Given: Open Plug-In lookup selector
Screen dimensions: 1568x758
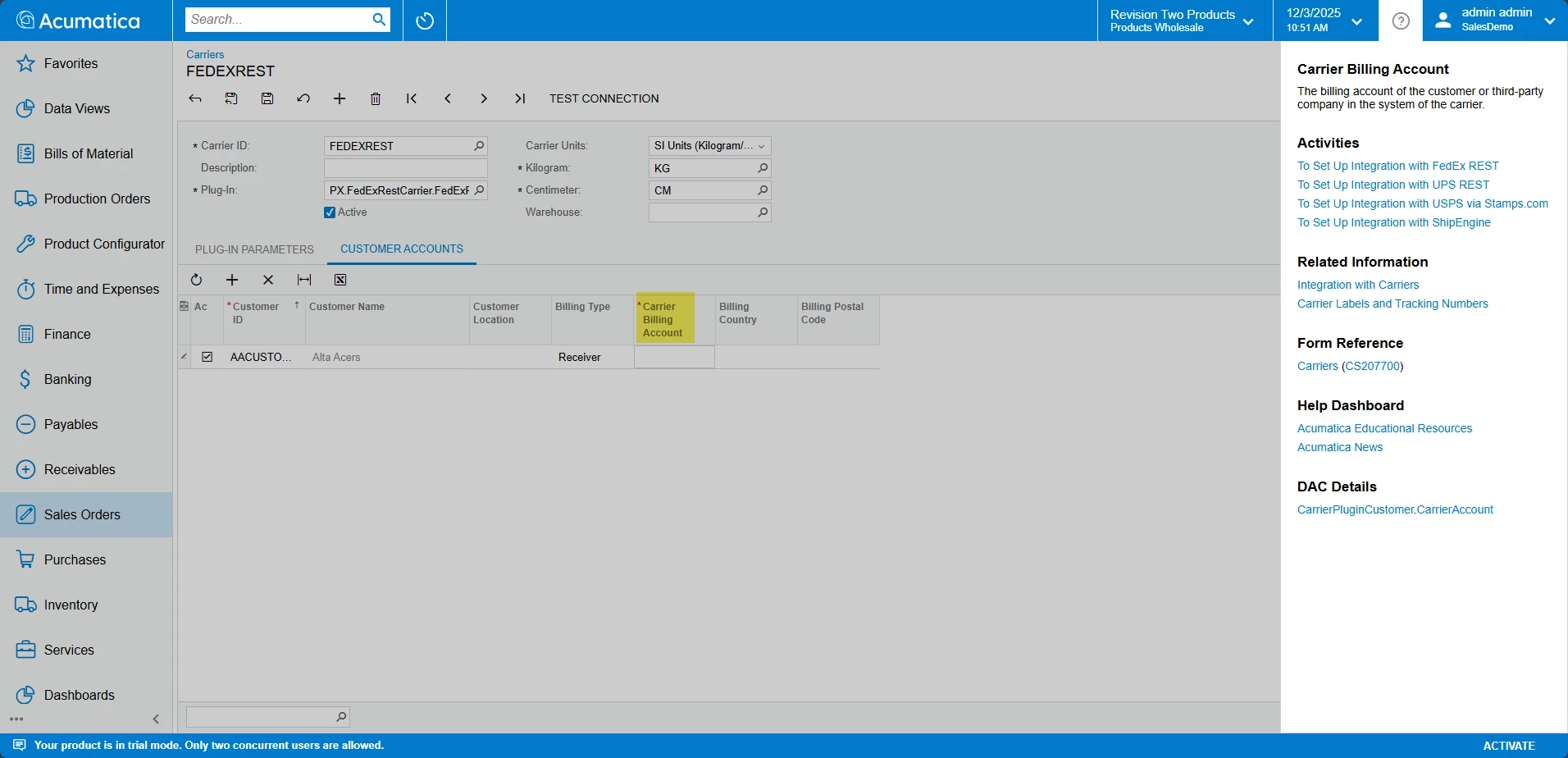Looking at the screenshot, I should pyautogui.click(x=479, y=190).
